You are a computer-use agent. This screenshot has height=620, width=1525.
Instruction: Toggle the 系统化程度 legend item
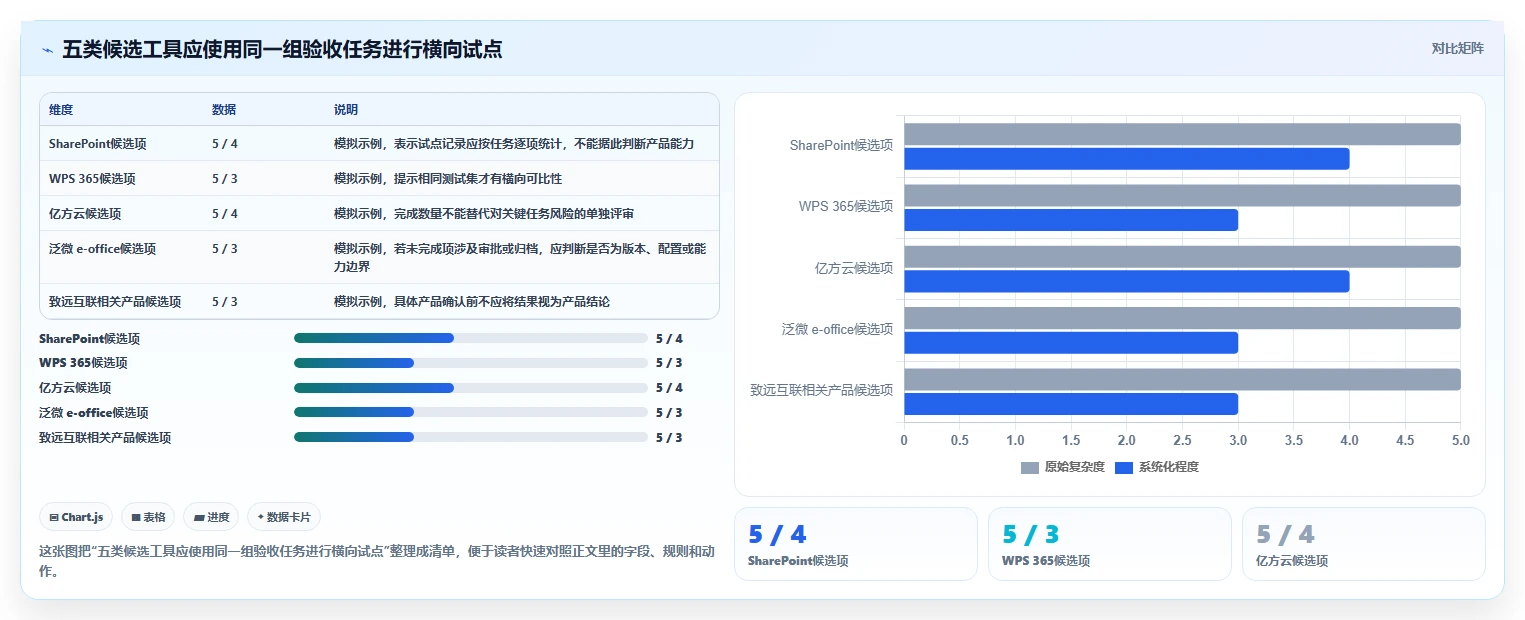tap(1157, 467)
